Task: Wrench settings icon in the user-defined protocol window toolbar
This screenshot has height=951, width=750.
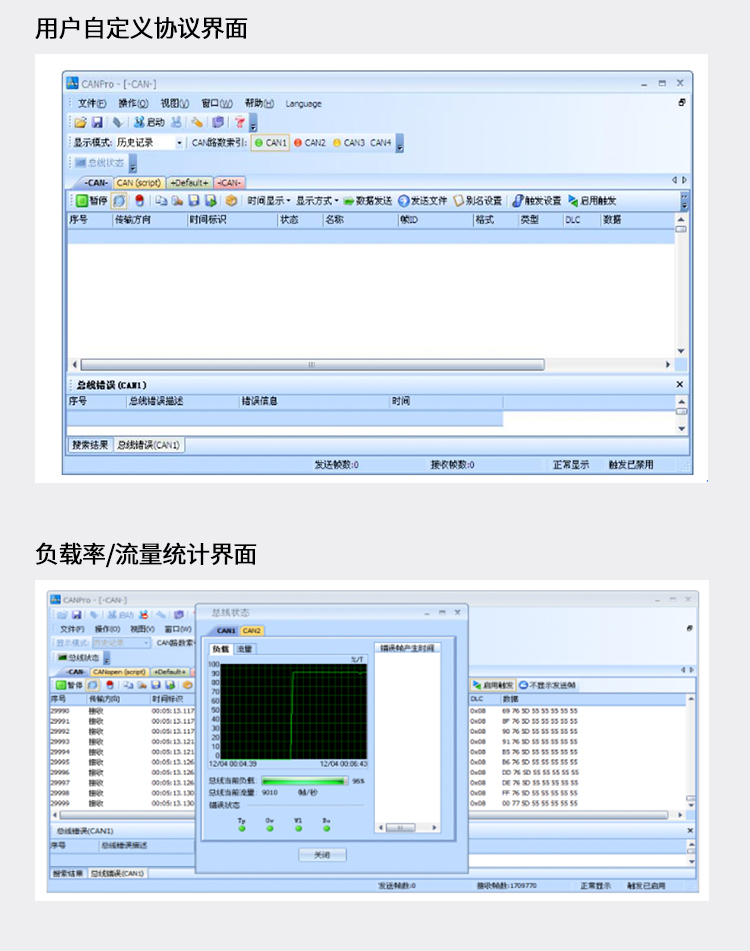Action: [x=197, y=123]
